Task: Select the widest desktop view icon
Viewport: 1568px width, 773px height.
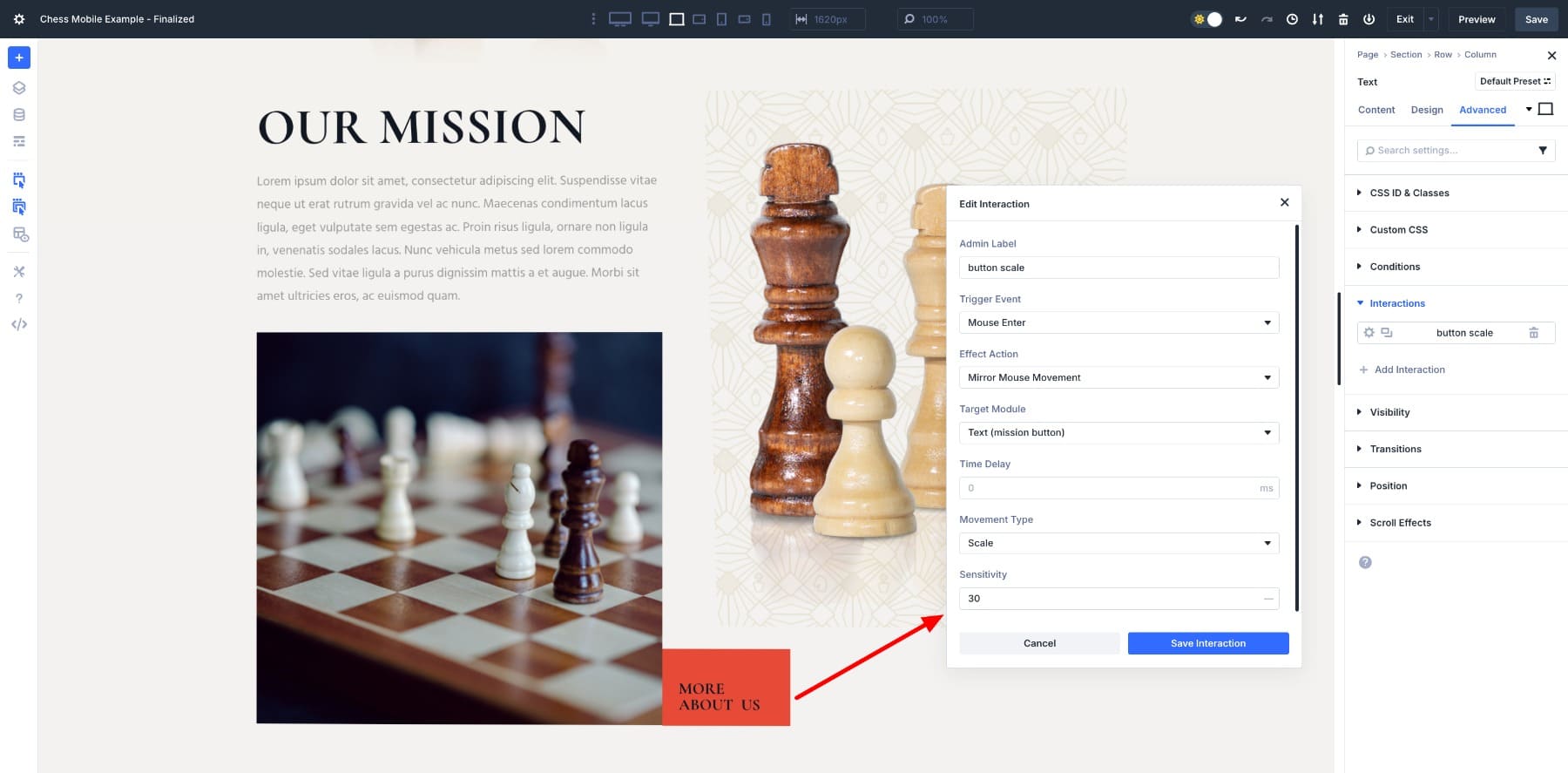Action: tap(619, 19)
